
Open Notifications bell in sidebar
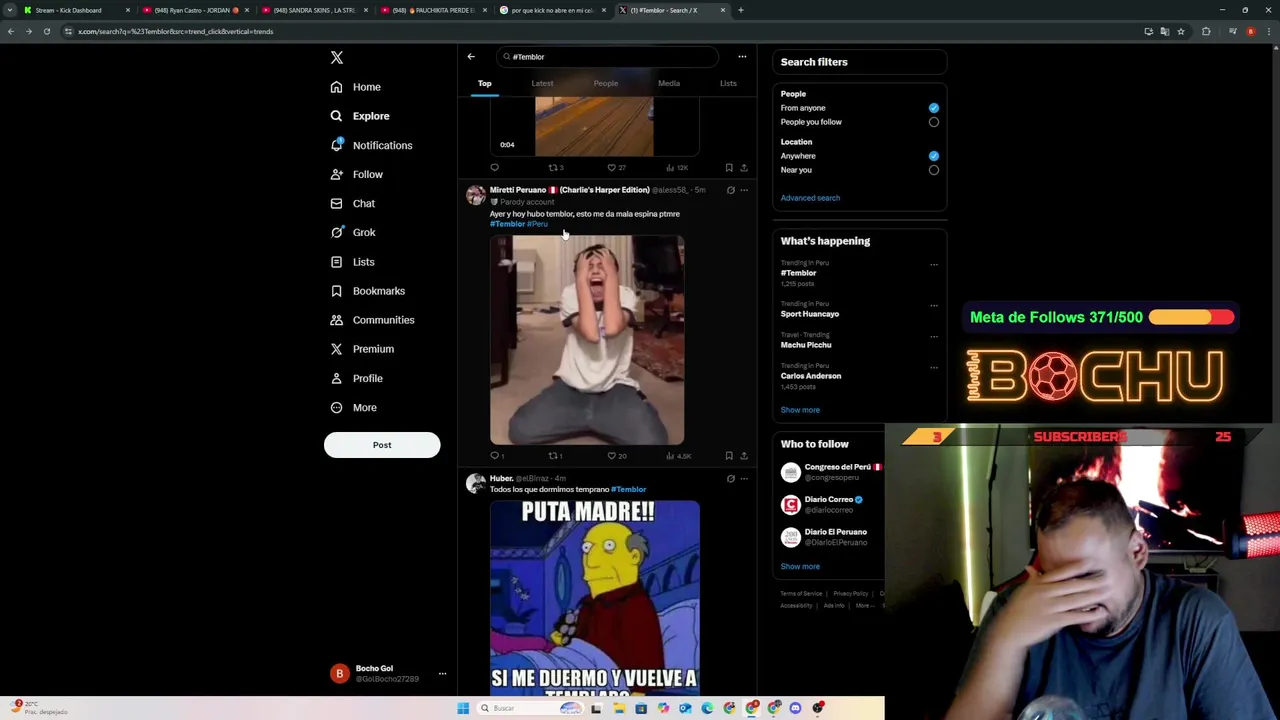pyautogui.click(x=371, y=145)
